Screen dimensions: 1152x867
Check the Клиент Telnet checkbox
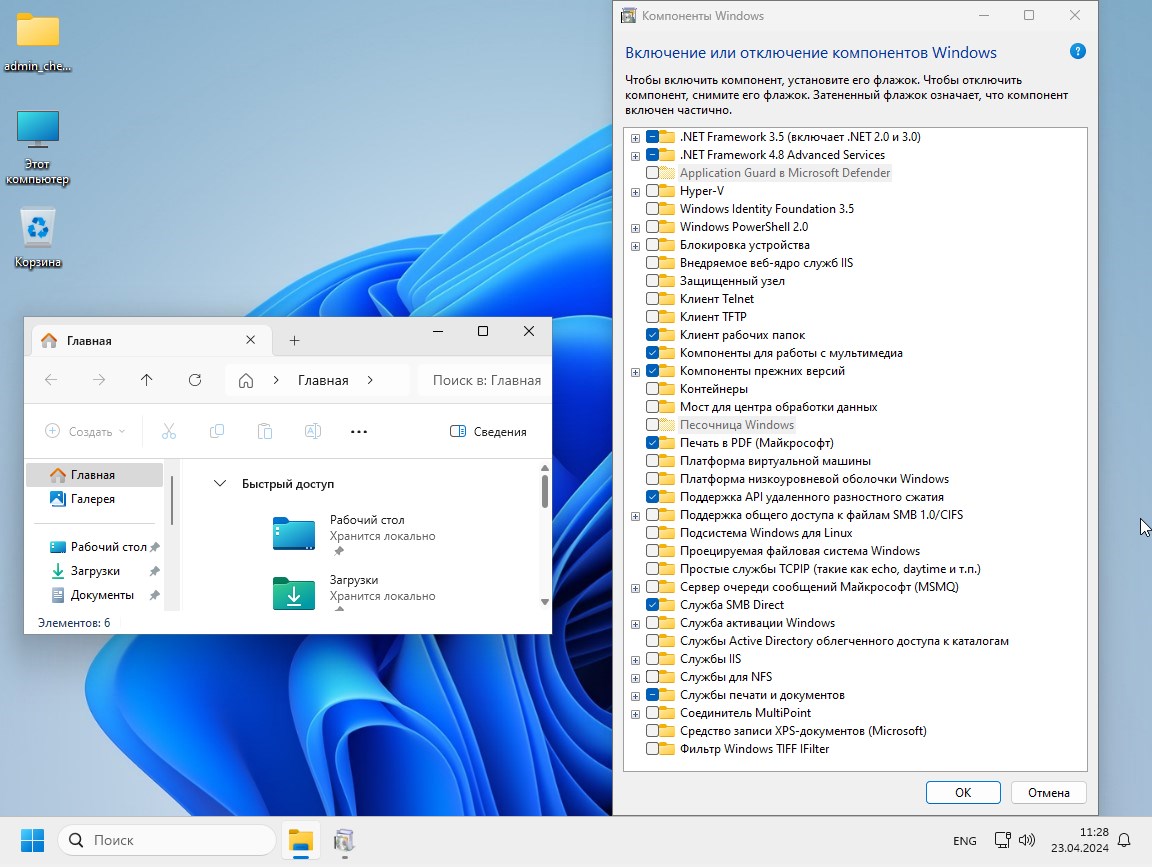click(653, 299)
